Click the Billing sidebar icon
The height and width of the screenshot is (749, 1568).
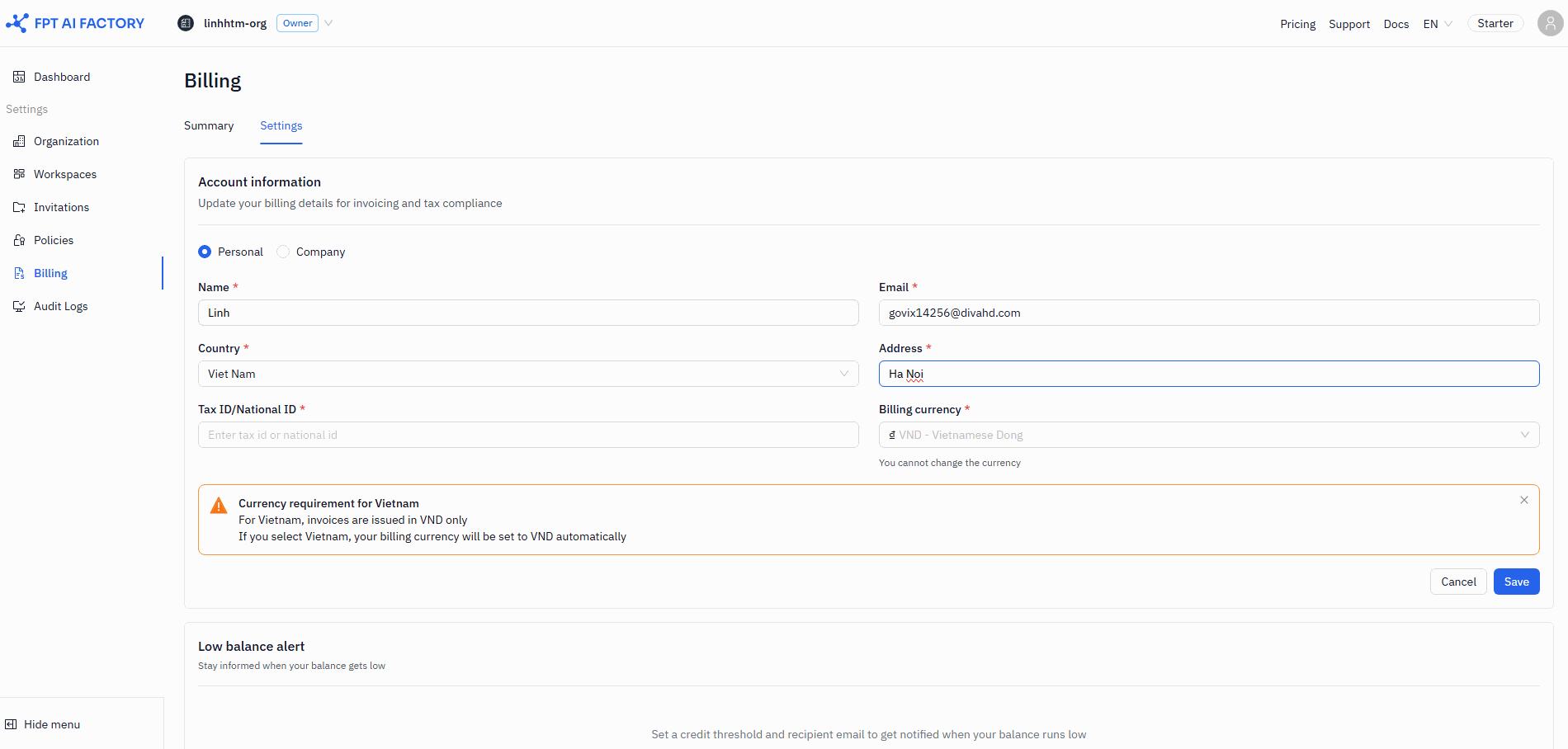tap(19, 273)
